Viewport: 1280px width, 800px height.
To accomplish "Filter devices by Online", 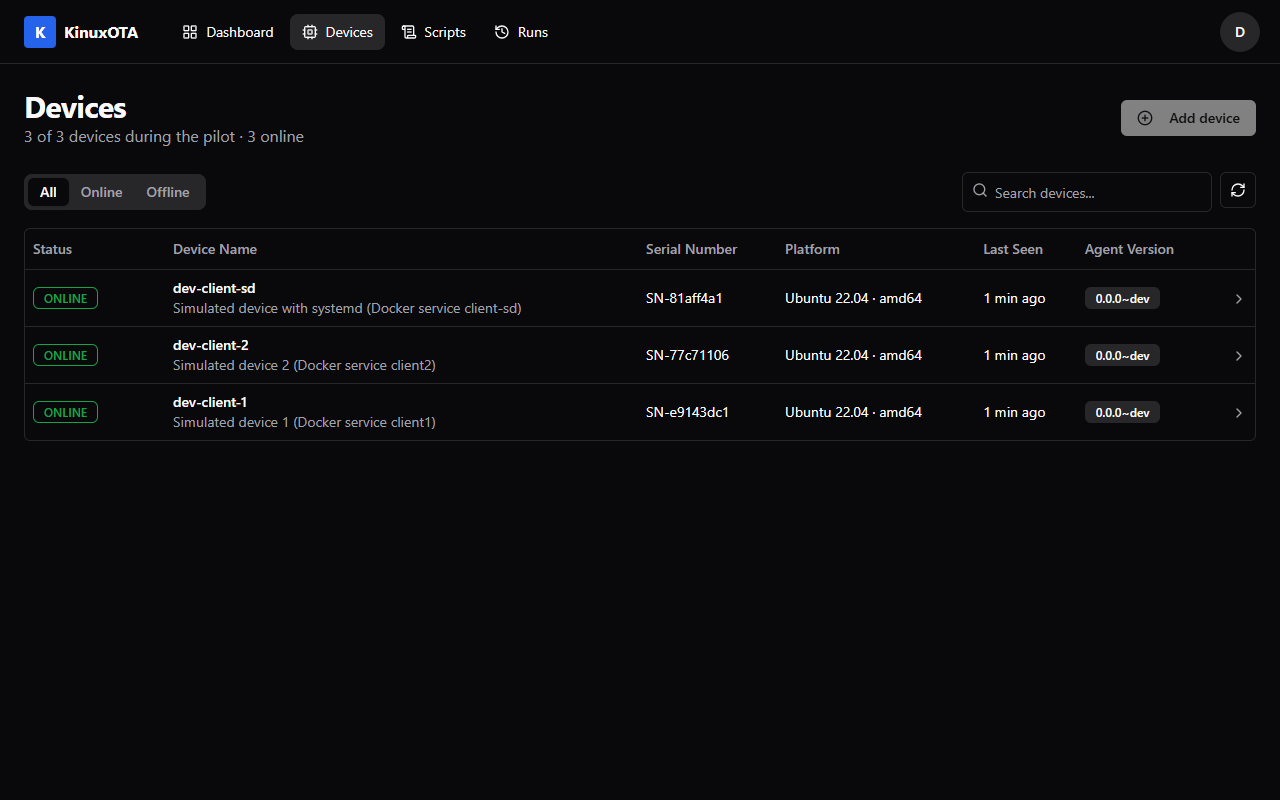I will [102, 192].
